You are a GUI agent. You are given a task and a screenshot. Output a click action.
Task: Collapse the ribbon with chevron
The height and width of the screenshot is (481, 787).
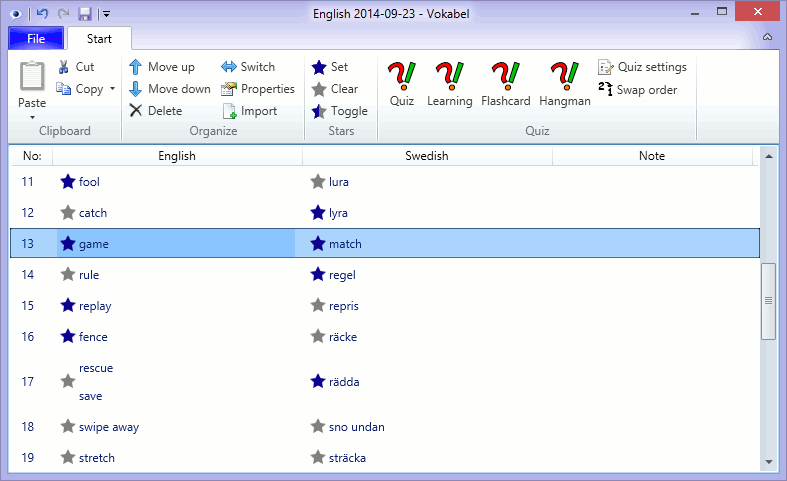[767, 37]
